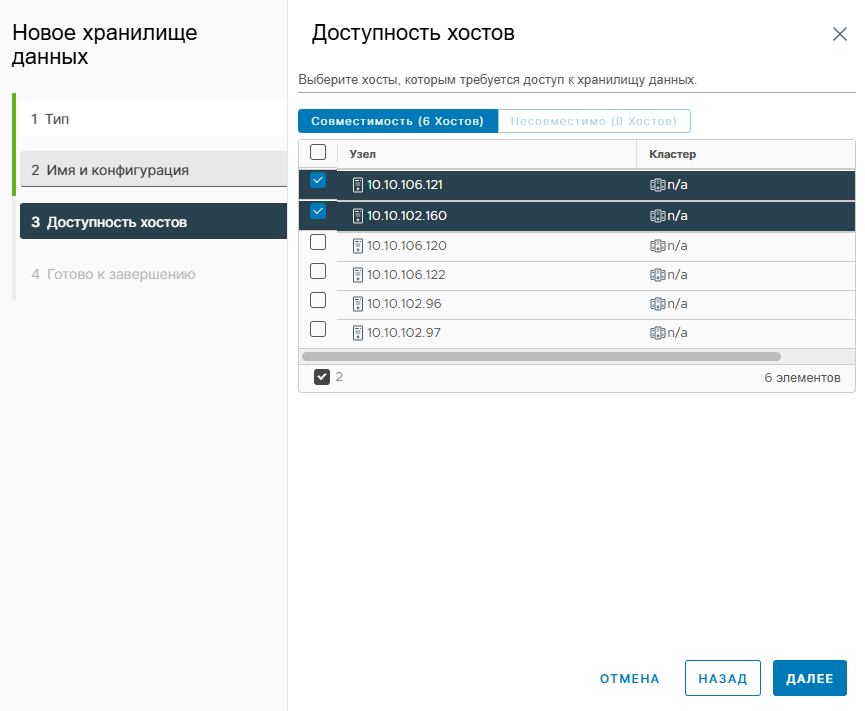Image resolution: width=865 pixels, height=711 pixels.
Task: Click cluster icon in 10.10.102.97 row
Action: [658, 333]
